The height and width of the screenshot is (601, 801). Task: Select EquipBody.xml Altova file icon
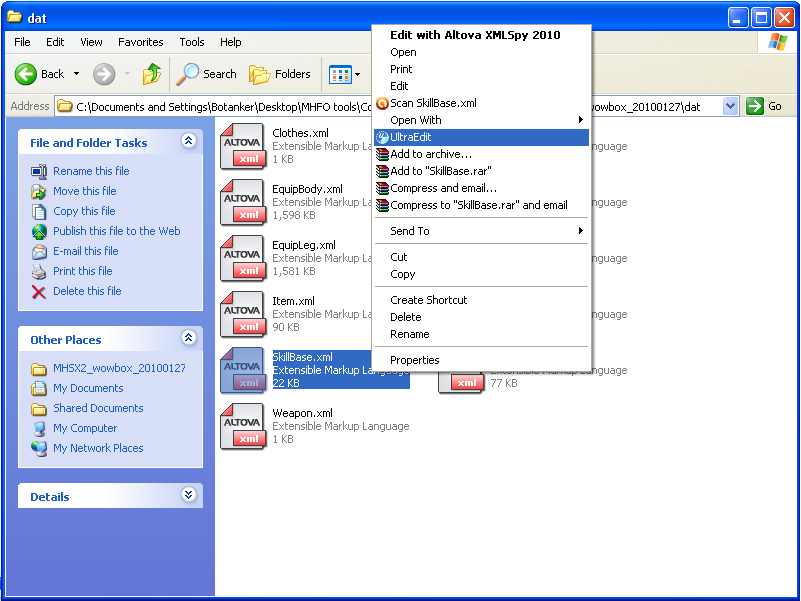click(x=243, y=202)
